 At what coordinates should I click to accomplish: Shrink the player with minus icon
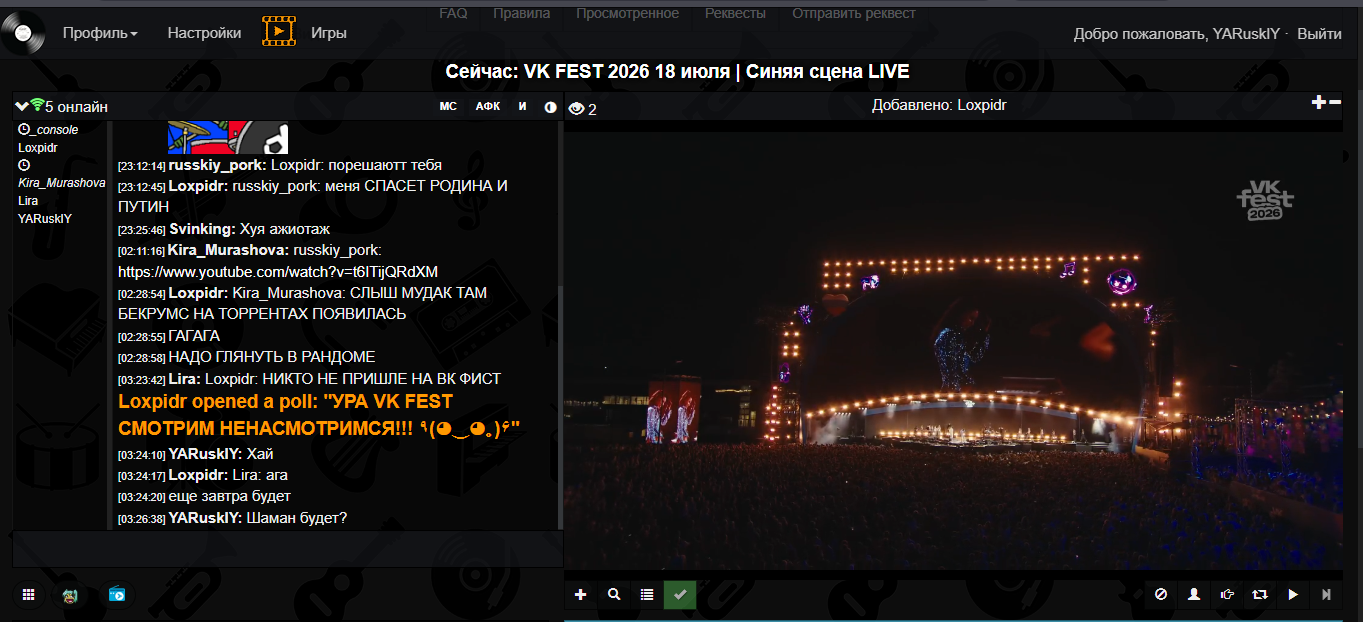pos(1334,102)
